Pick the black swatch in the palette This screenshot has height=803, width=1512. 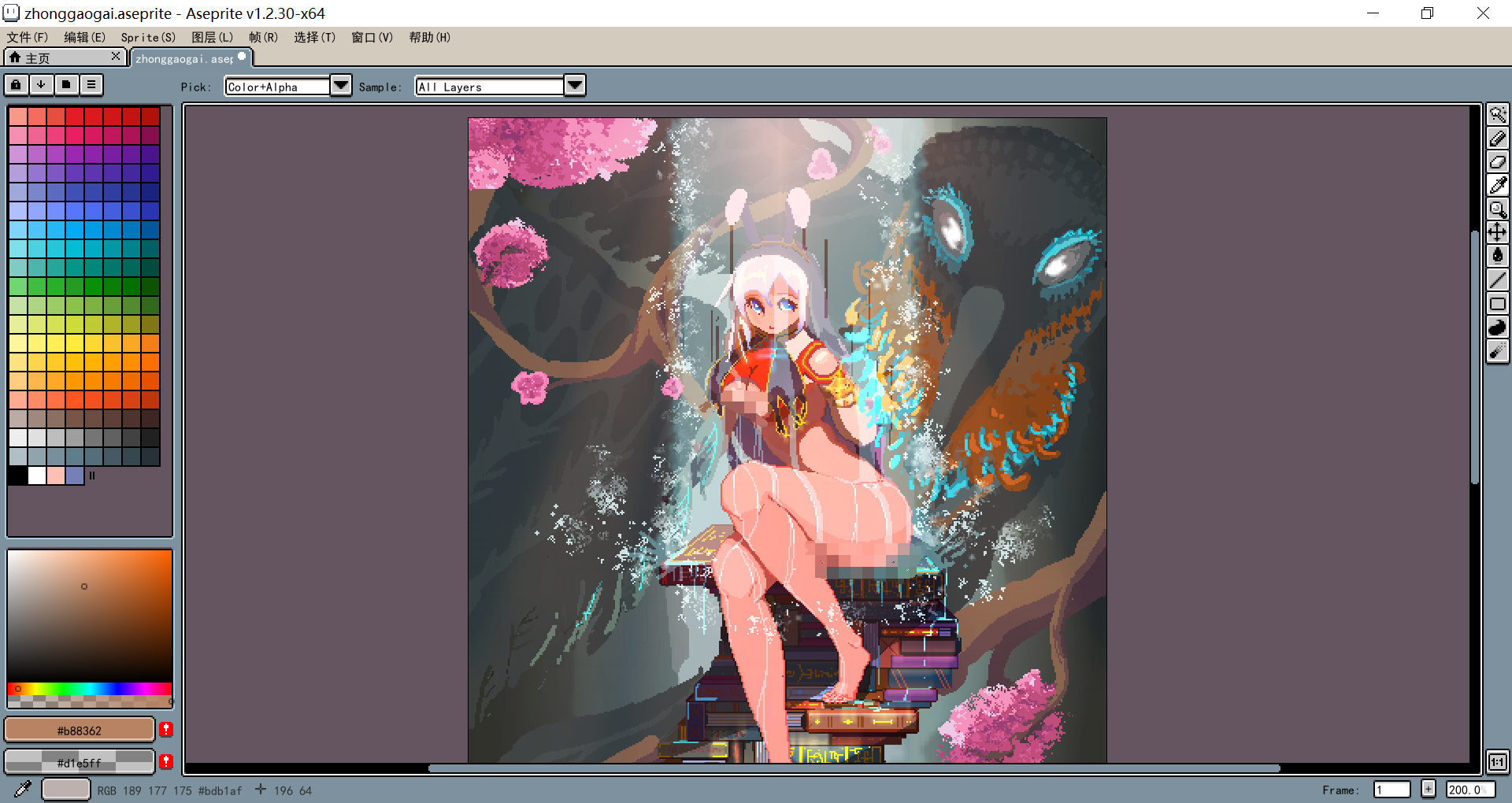18,476
